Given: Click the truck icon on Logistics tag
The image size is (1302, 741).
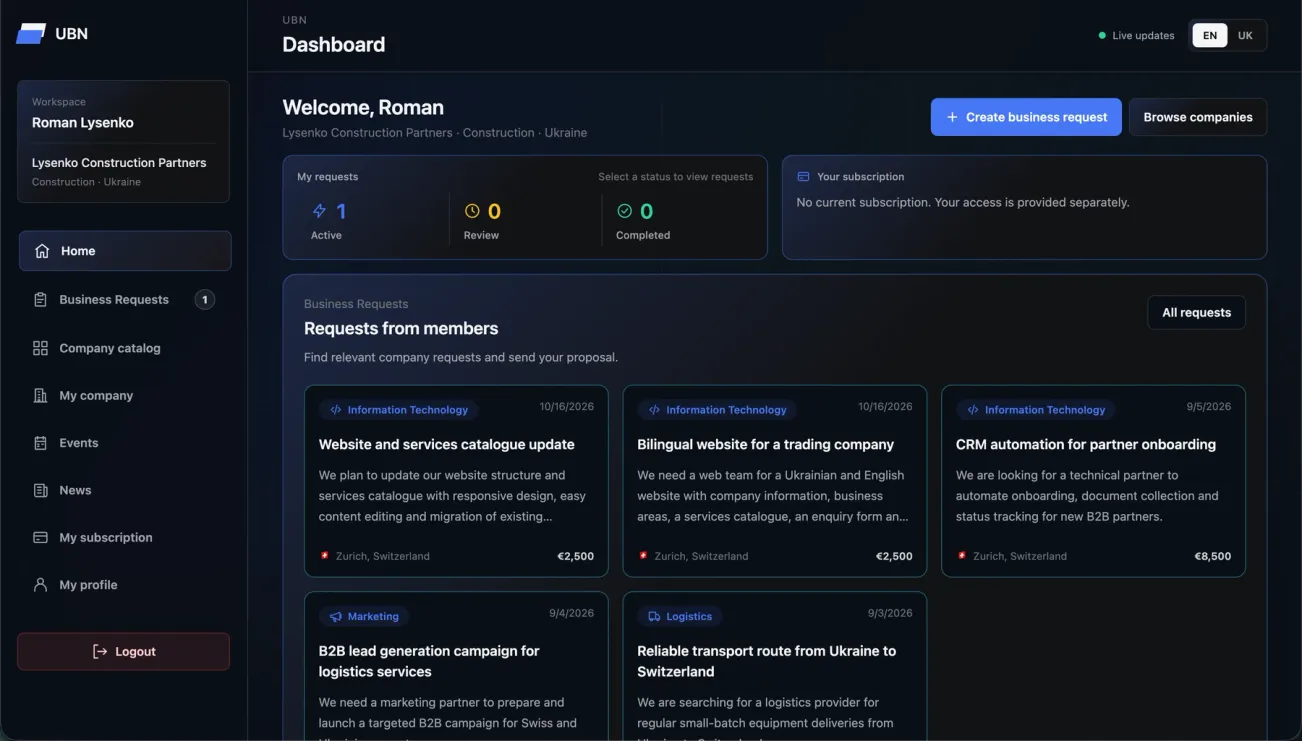Looking at the screenshot, I should tap(655, 617).
